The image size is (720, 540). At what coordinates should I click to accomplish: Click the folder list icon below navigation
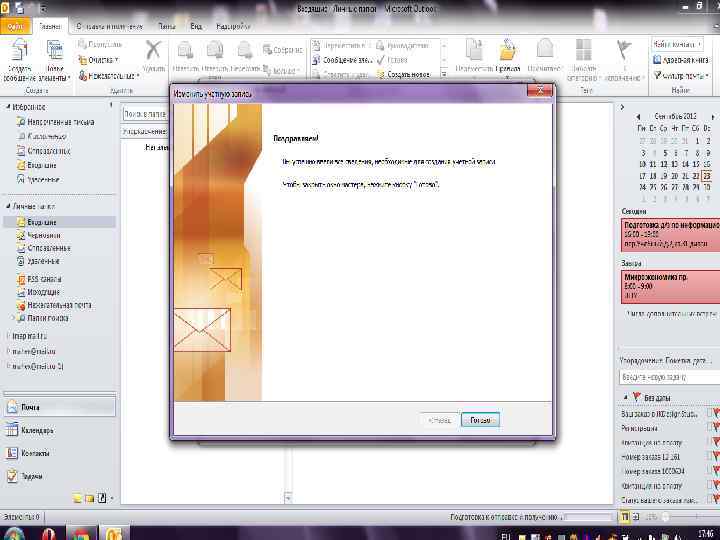90,498
